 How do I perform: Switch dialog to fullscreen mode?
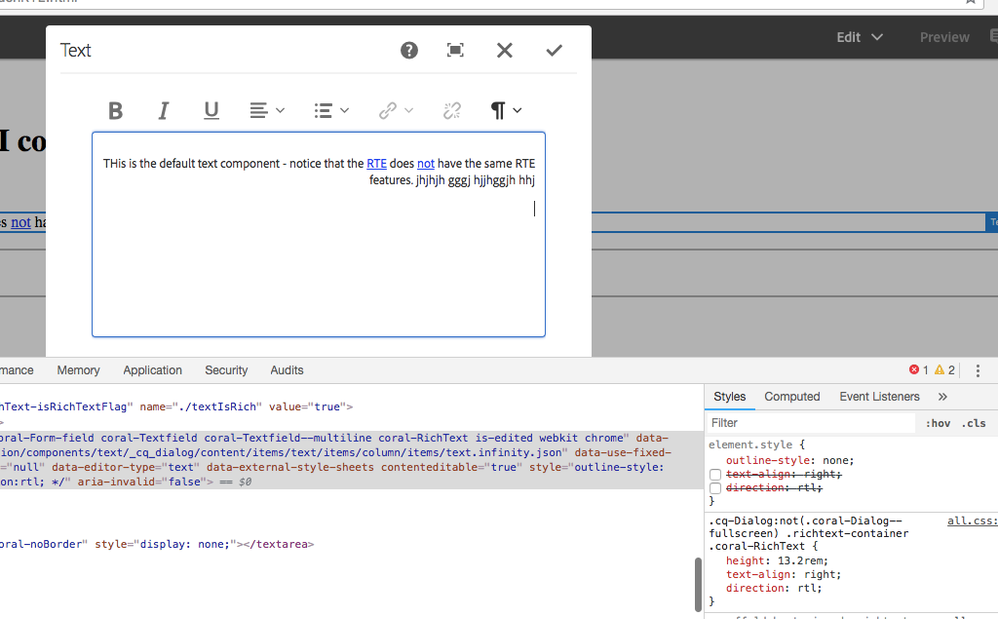coord(455,50)
